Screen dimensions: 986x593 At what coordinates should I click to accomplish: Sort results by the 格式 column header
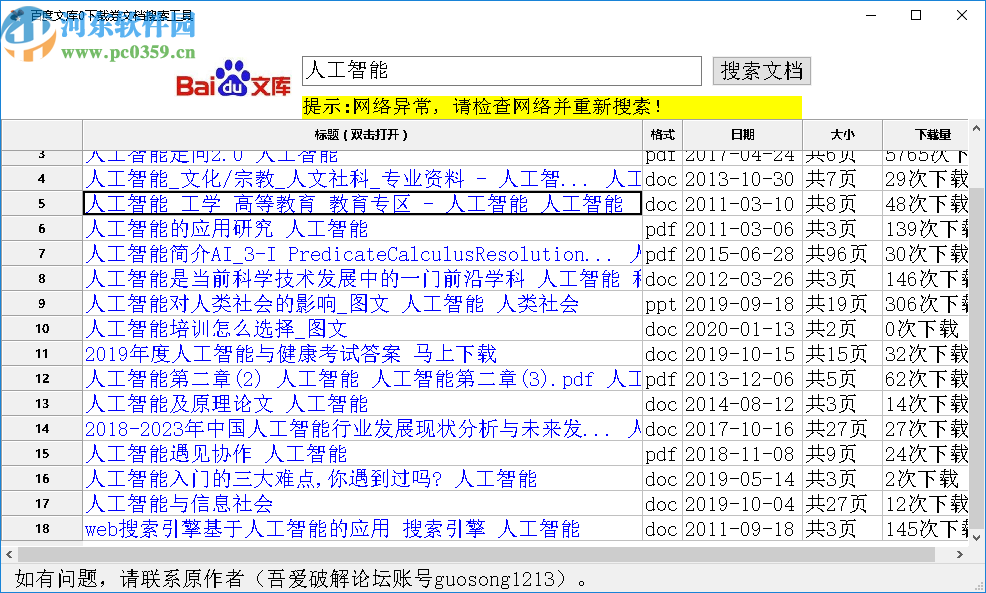coord(661,135)
